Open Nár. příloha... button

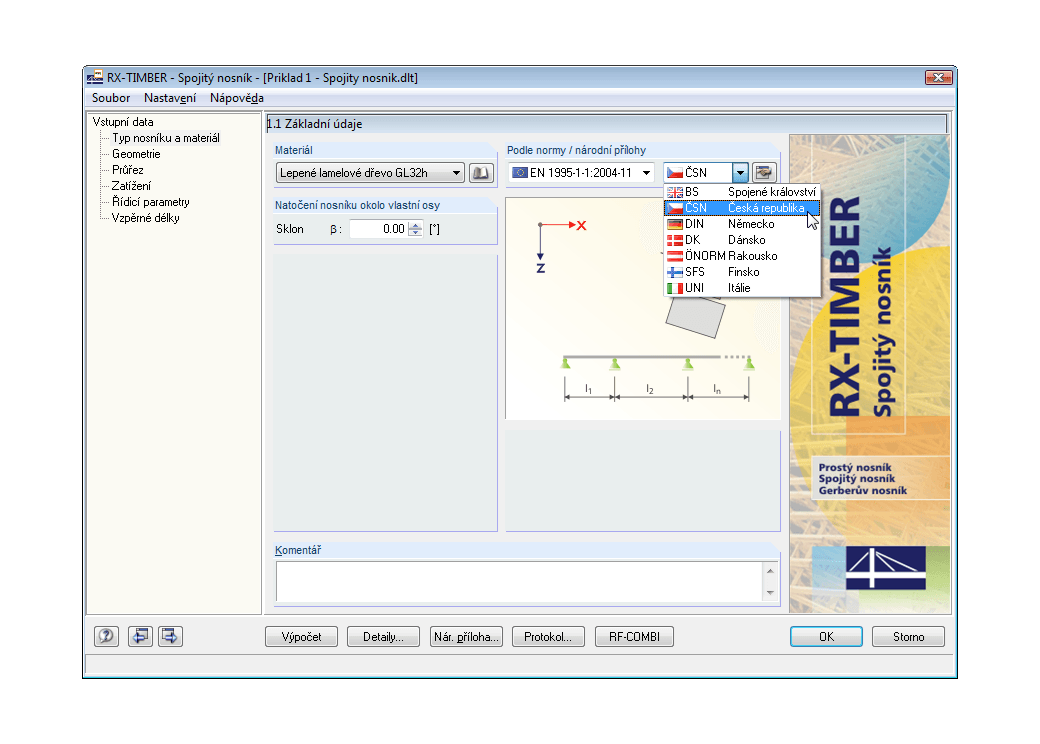(466, 637)
